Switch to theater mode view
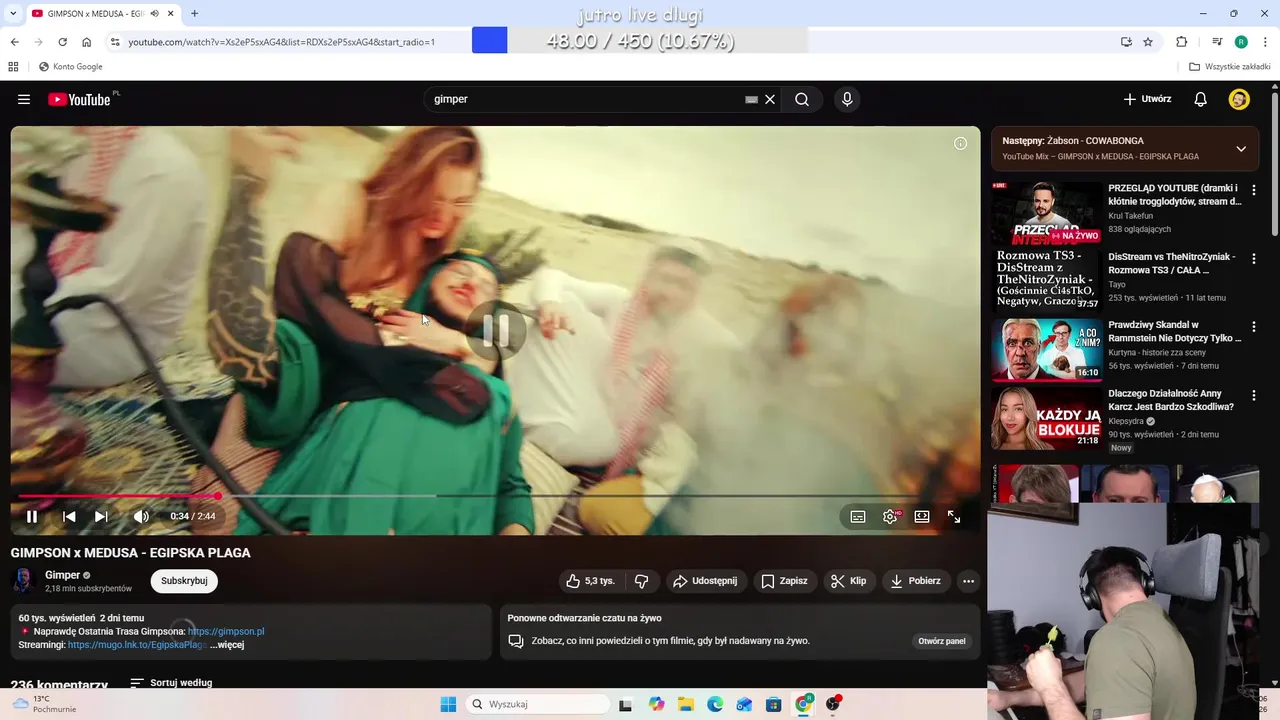 tap(922, 516)
